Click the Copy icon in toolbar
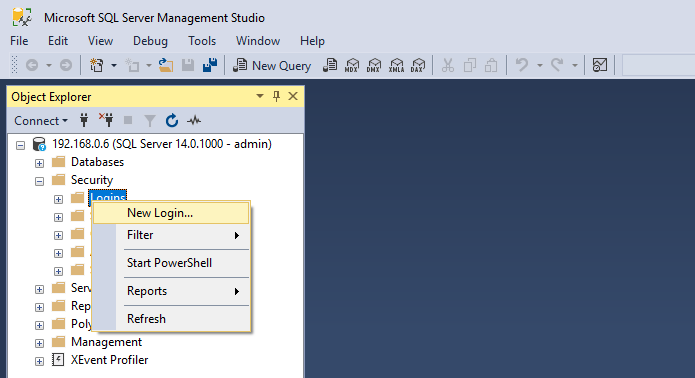Image resolution: width=695 pixels, height=378 pixels. 470,66
